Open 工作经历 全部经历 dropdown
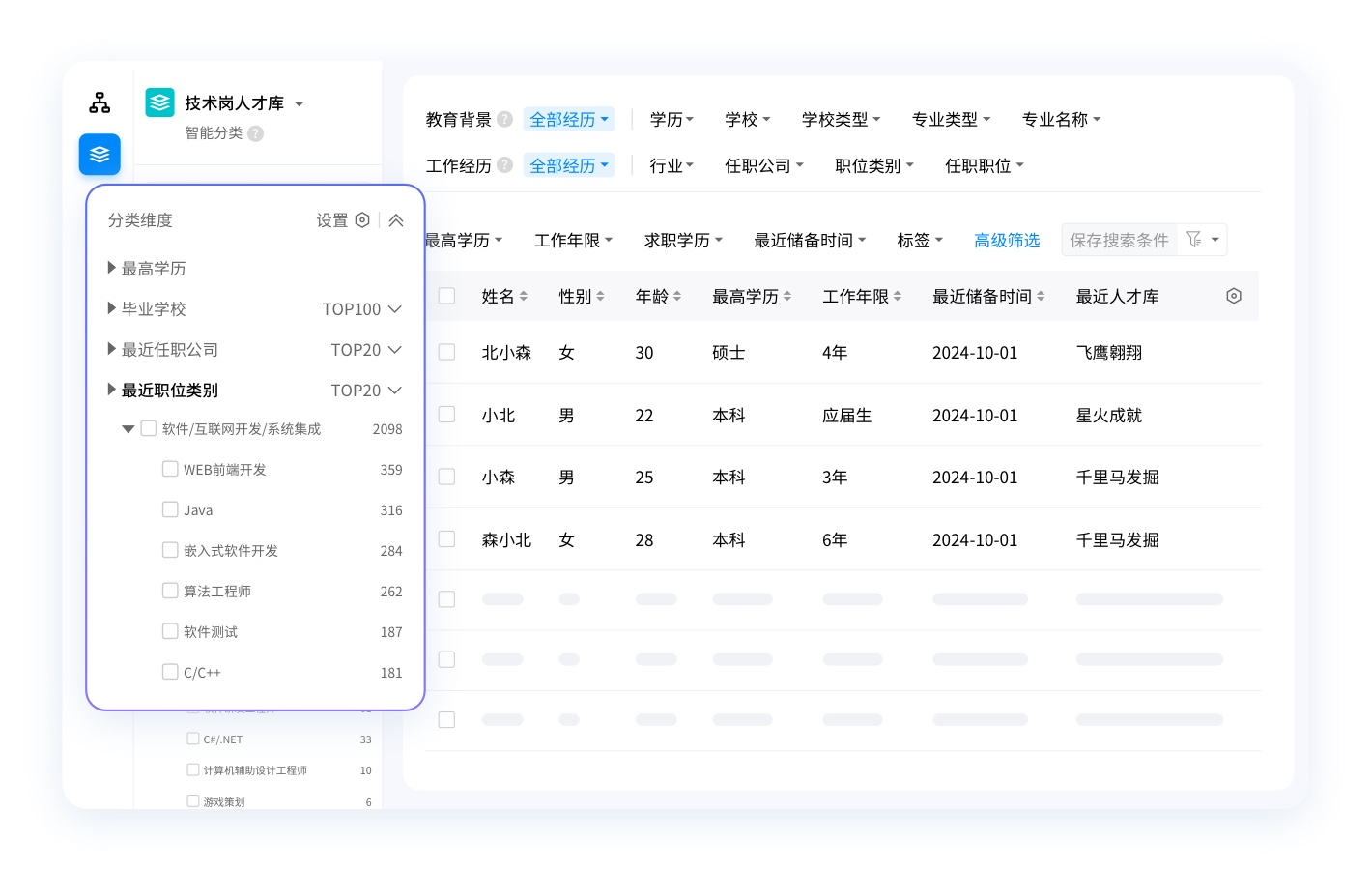The width and height of the screenshot is (1372, 870). pos(569,165)
